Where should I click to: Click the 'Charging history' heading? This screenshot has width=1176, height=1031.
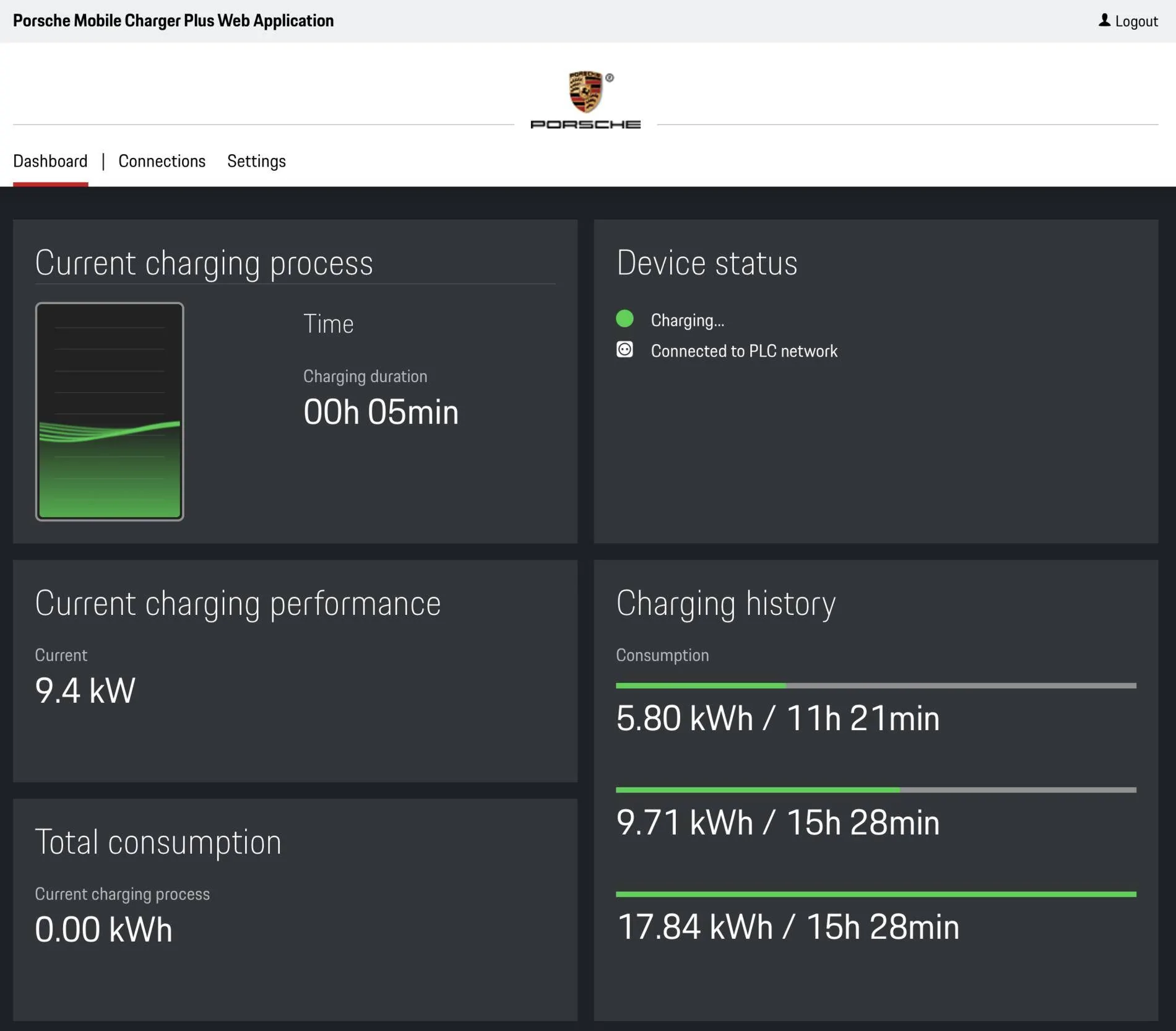tap(725, 603)
